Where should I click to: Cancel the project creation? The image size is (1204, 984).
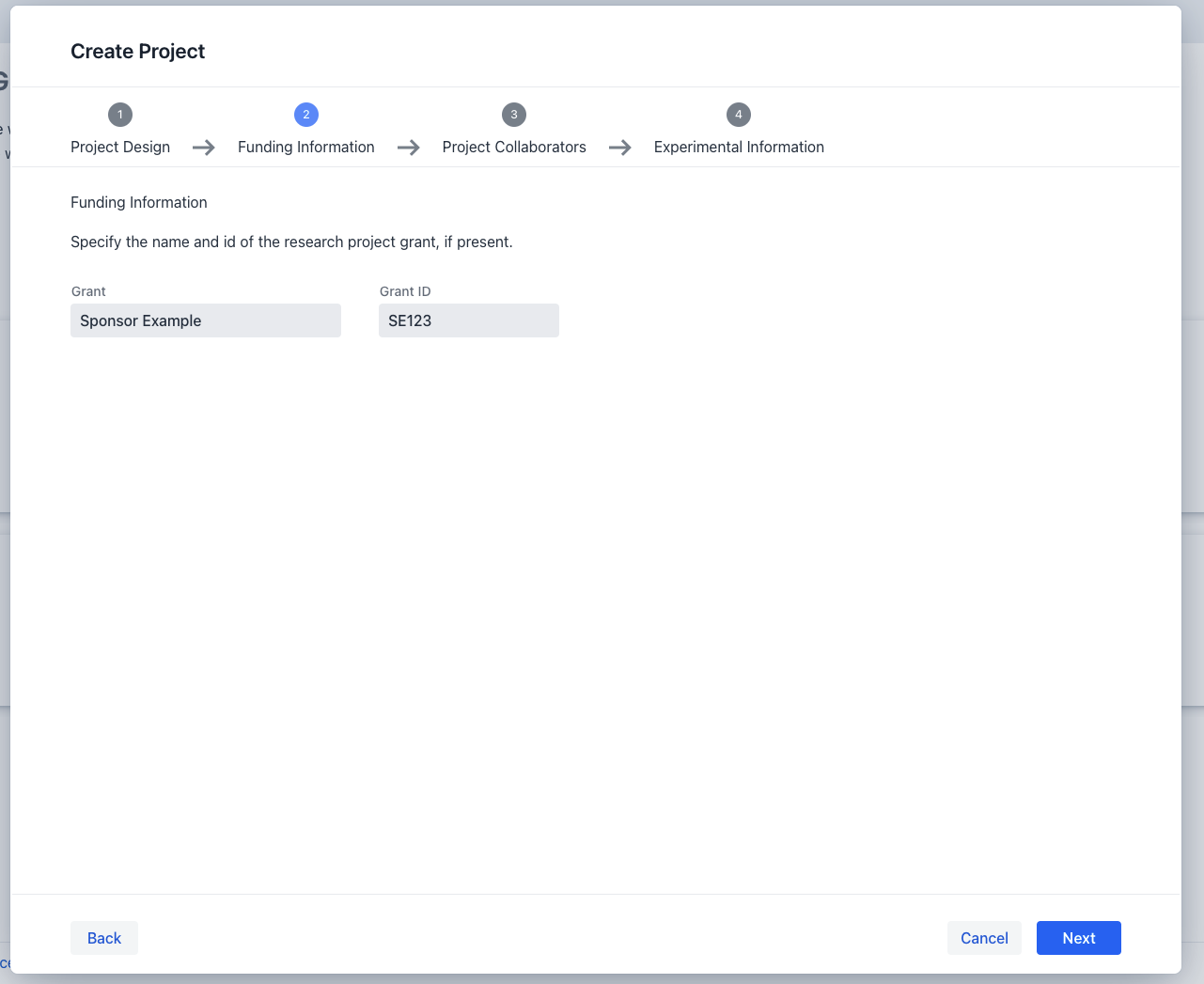[984, 938]
